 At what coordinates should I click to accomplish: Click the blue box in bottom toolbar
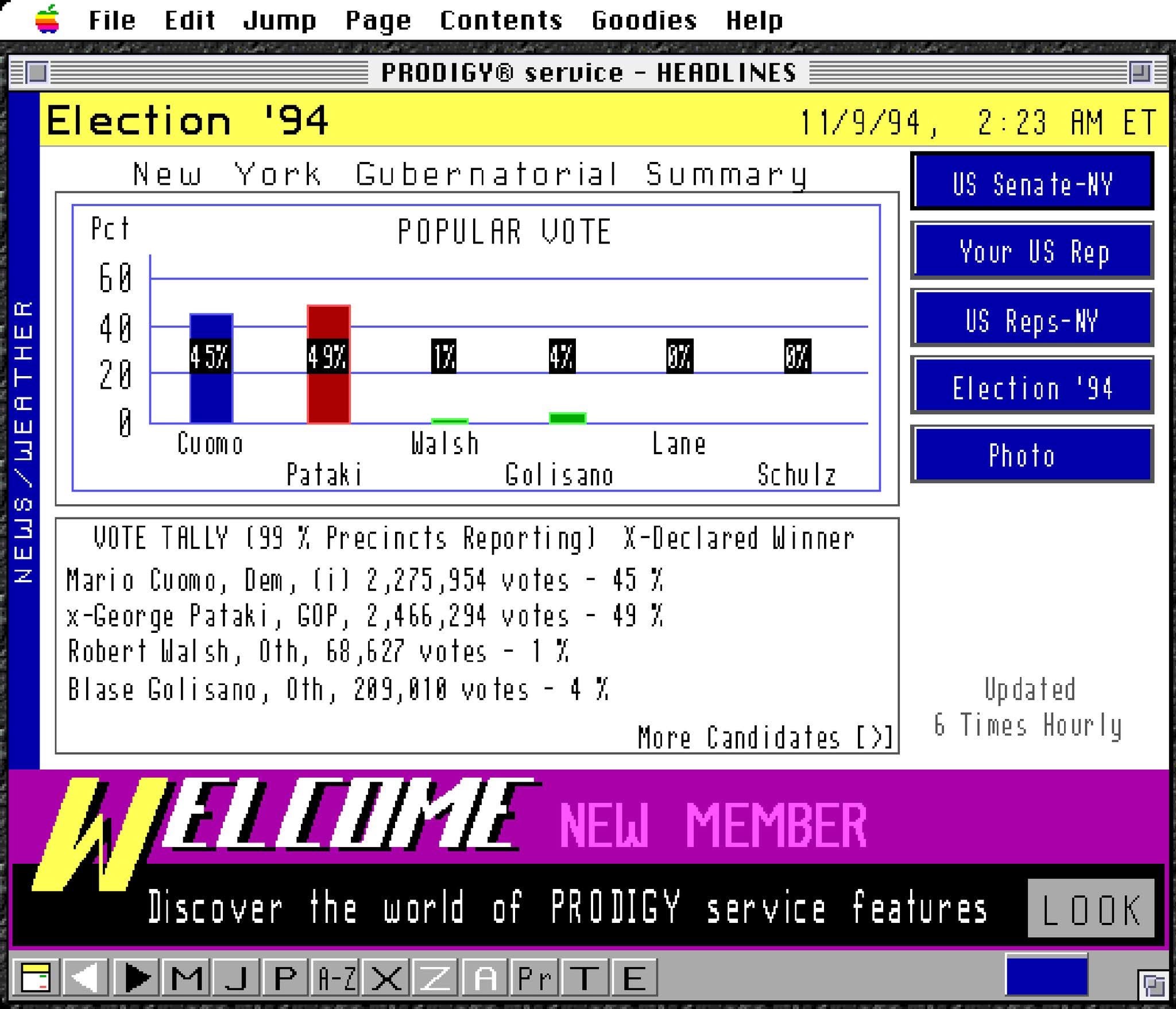tap(1046, 975)
